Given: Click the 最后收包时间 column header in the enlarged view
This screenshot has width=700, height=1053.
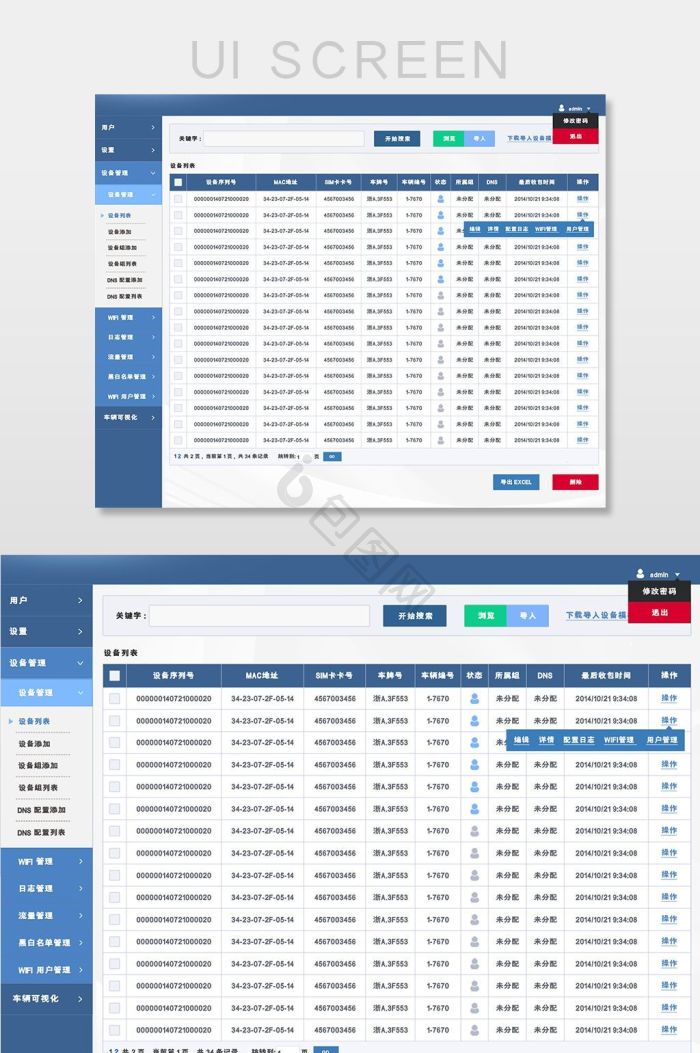Looking at the screenshot, I should tap(606, 676).
